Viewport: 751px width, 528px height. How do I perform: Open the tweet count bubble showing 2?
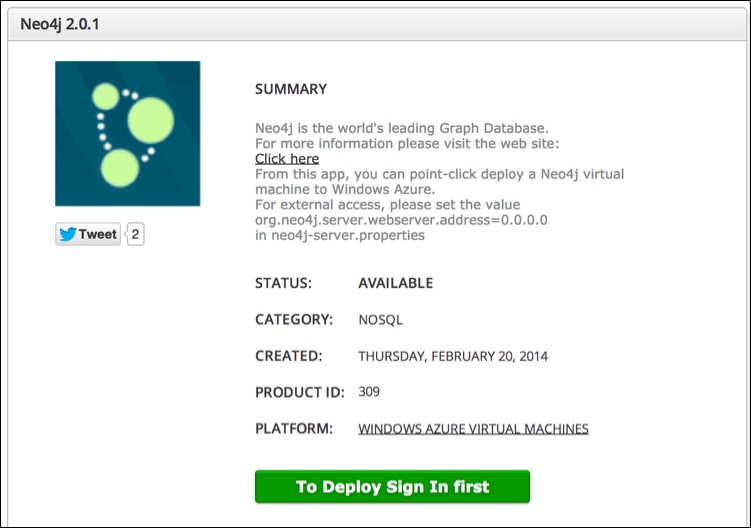coord(135,234)
